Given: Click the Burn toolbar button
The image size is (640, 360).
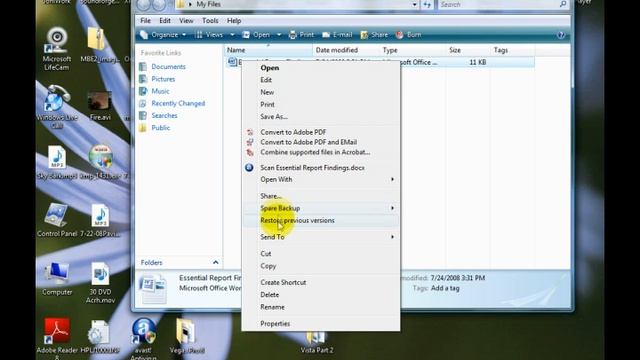Looking at the screenshot, I should (409, 35).
